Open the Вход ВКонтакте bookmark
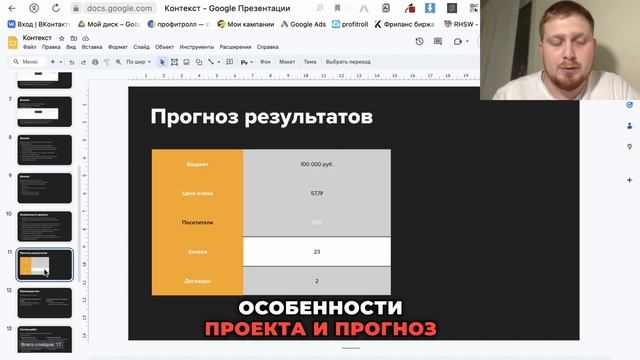 tap(40, 24)
